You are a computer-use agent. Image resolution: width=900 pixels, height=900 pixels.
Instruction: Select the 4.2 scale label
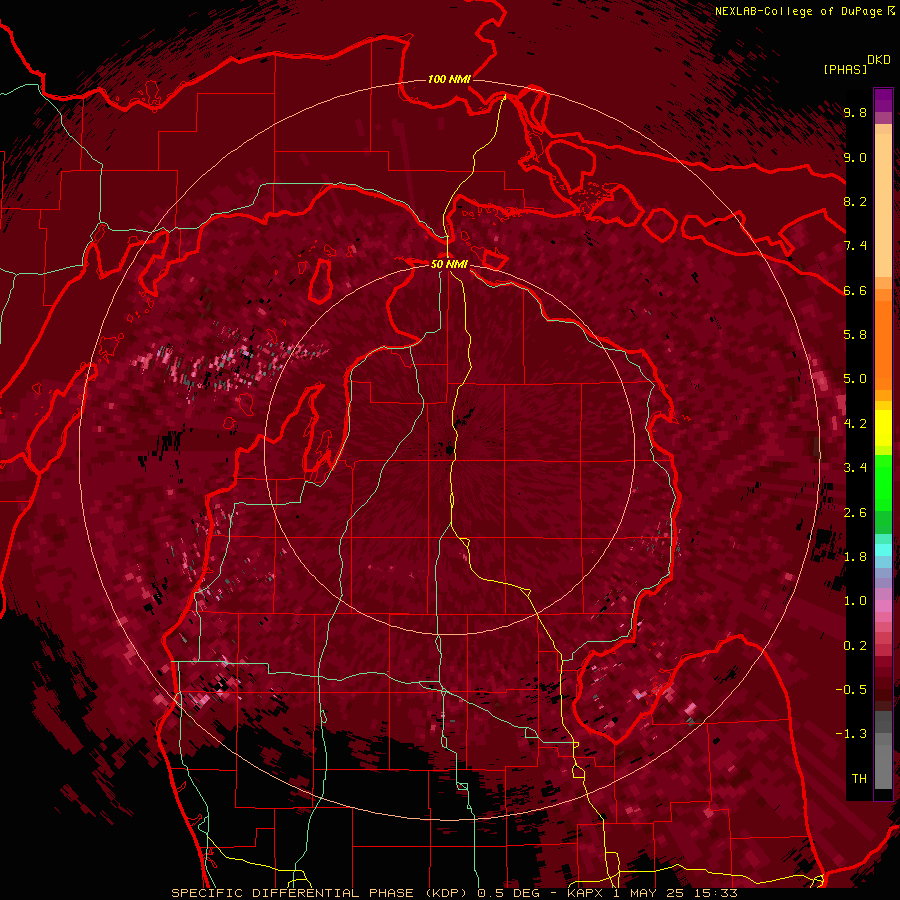pyautogui.click(x=855, y=423)
